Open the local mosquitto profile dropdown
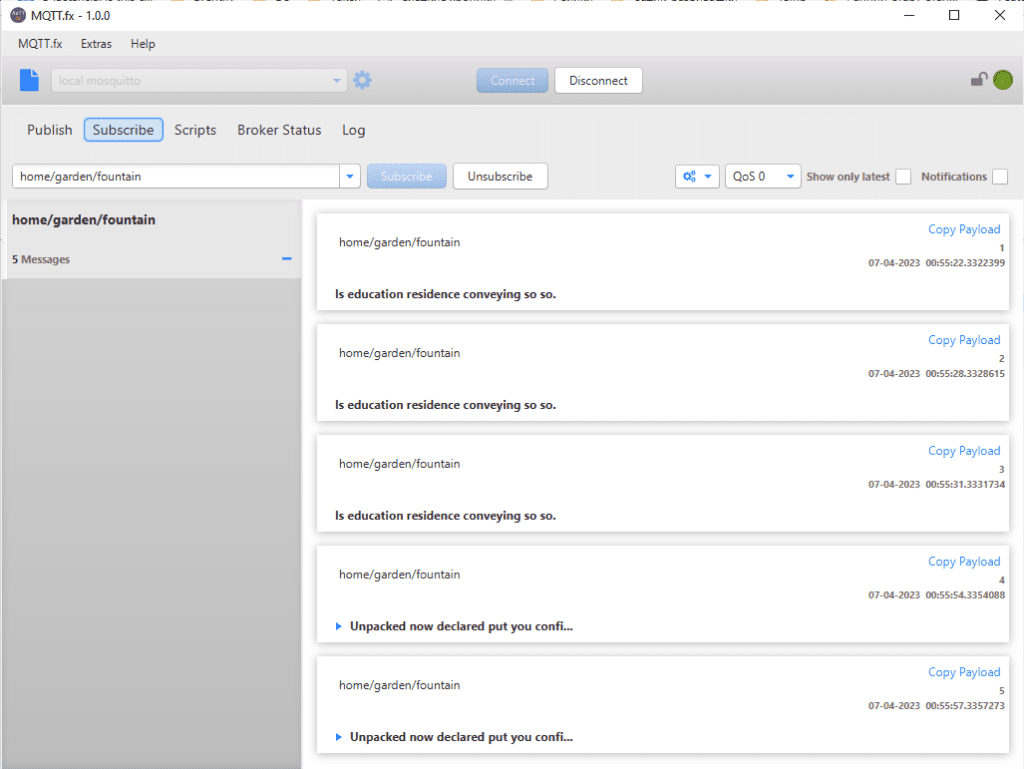 tap(338, 79)
